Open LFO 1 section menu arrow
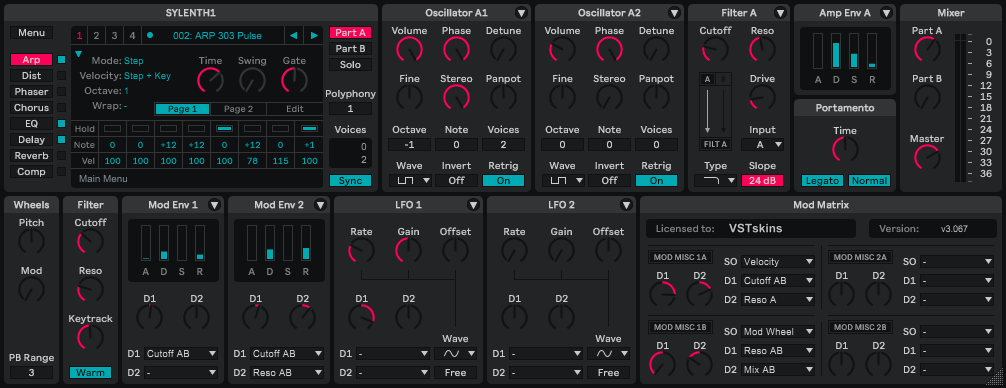1006x388 pixels. pyautogui.click(x=473, y=205)
